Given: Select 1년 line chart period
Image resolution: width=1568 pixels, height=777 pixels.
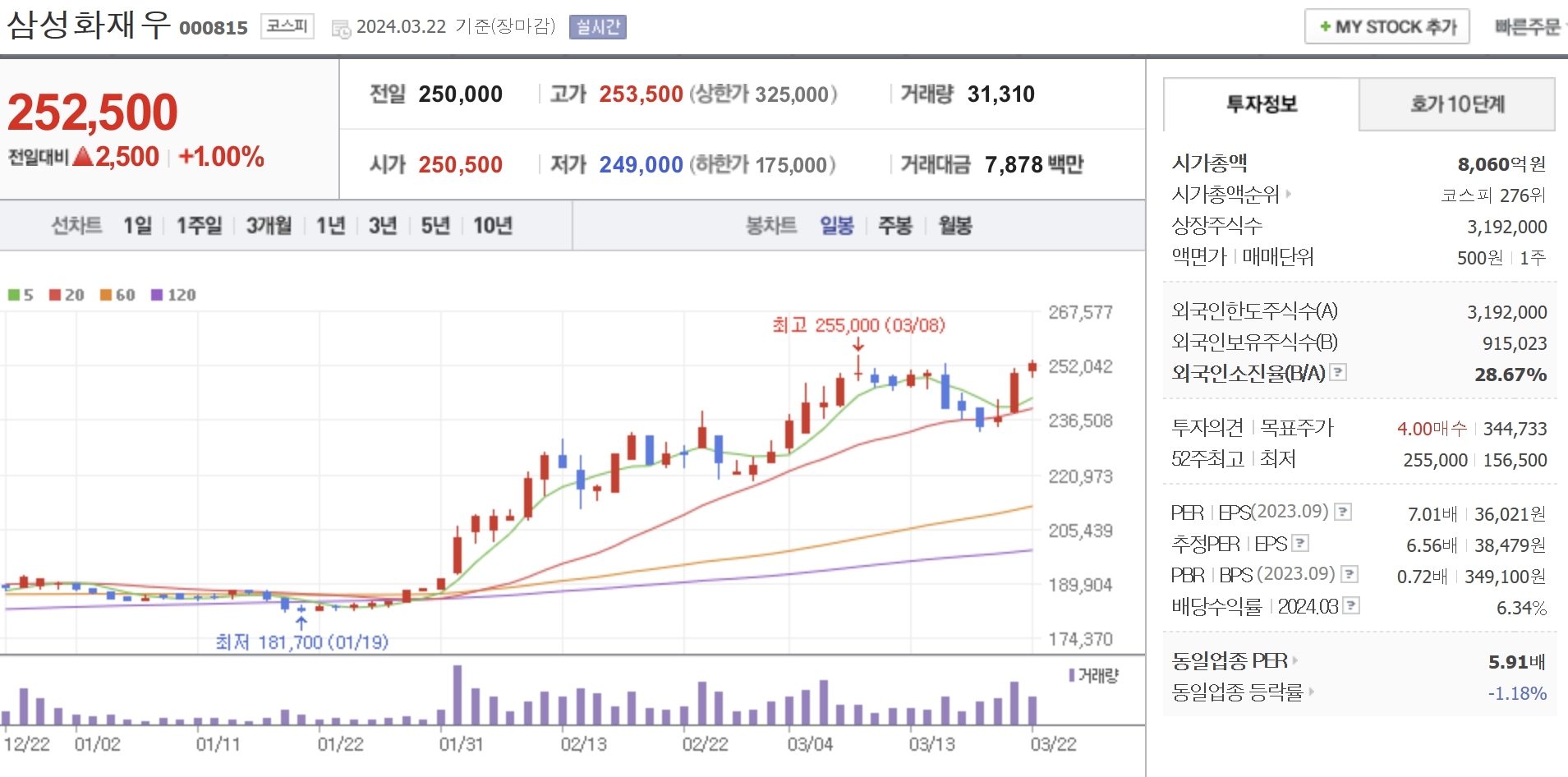Looking at the screenshot, I should coord(331,225).
